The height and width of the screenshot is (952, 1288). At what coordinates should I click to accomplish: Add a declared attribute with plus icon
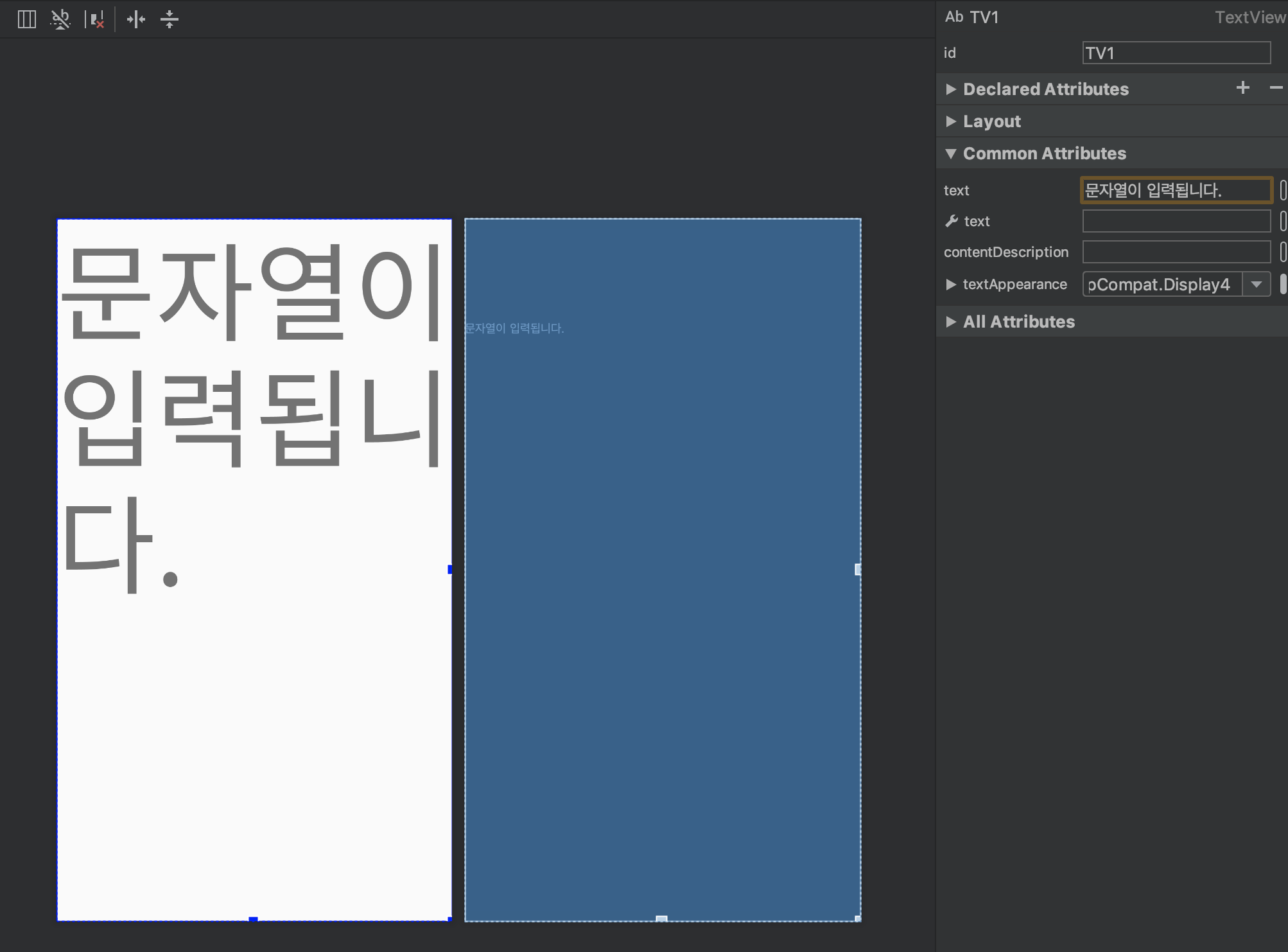click(1242, 88)
